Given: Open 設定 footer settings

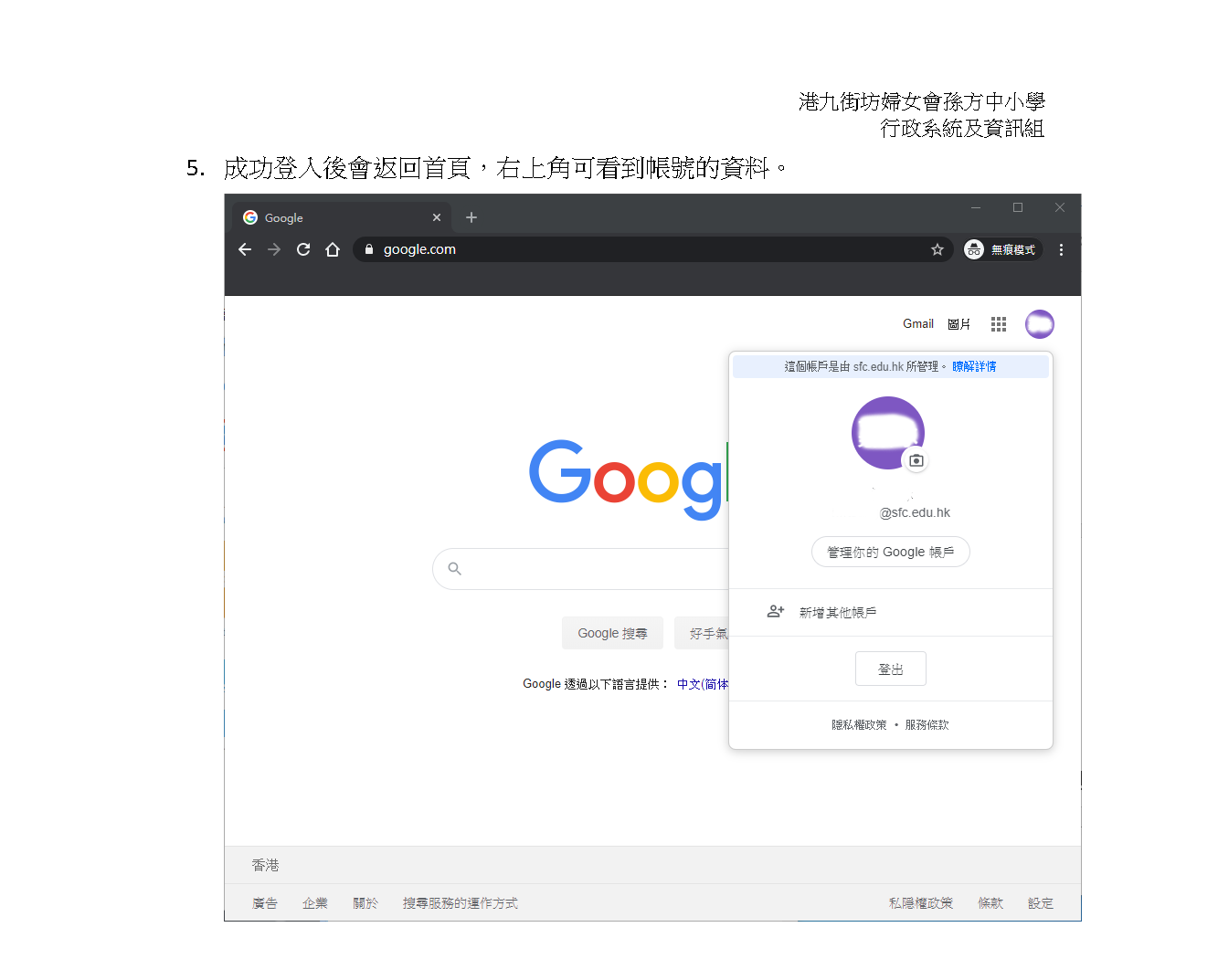Looking at the screenshot, I should pos(1041,903).
